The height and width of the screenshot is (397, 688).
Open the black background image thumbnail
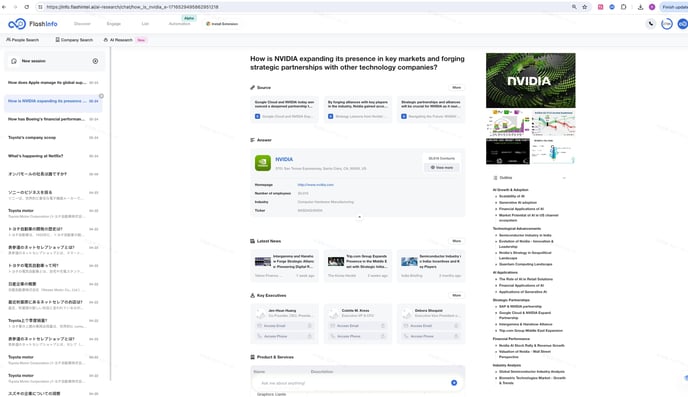click(x=508, y=151)
